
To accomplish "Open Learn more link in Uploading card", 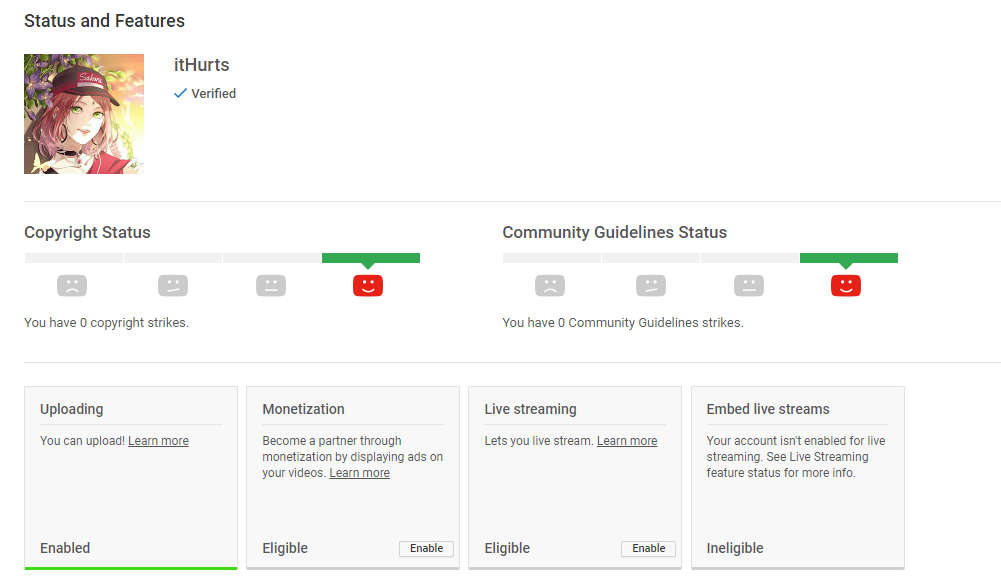I will [158, 441].
